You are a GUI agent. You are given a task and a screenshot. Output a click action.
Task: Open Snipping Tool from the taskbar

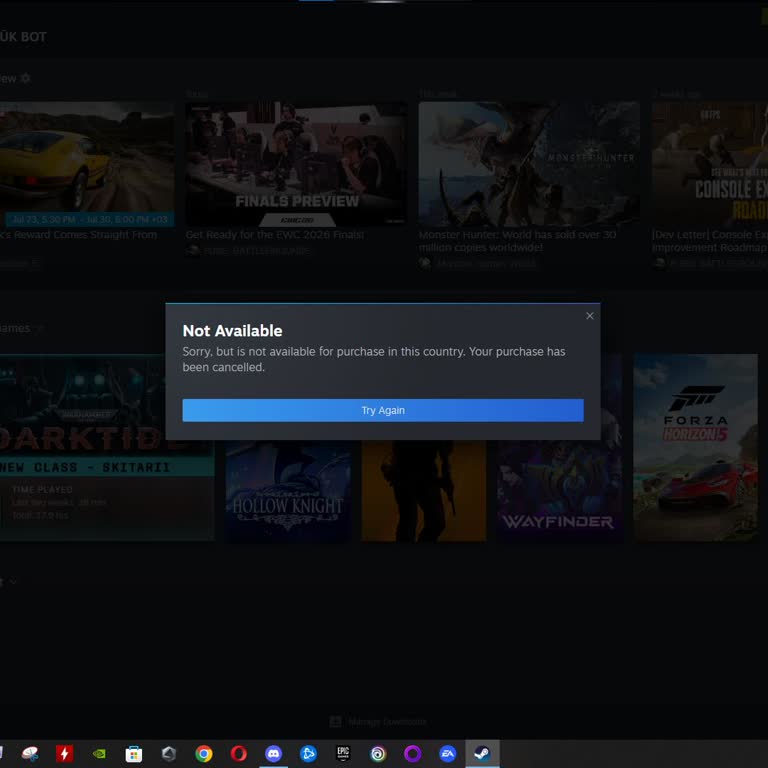(30, 753)
